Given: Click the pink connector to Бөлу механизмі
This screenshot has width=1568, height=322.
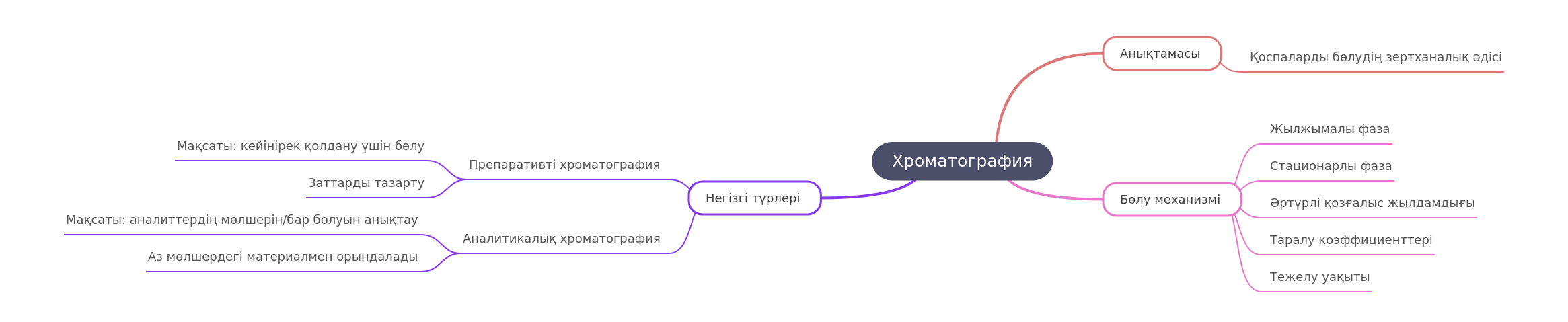Looking at the screenshot, I should point(1049,196).
